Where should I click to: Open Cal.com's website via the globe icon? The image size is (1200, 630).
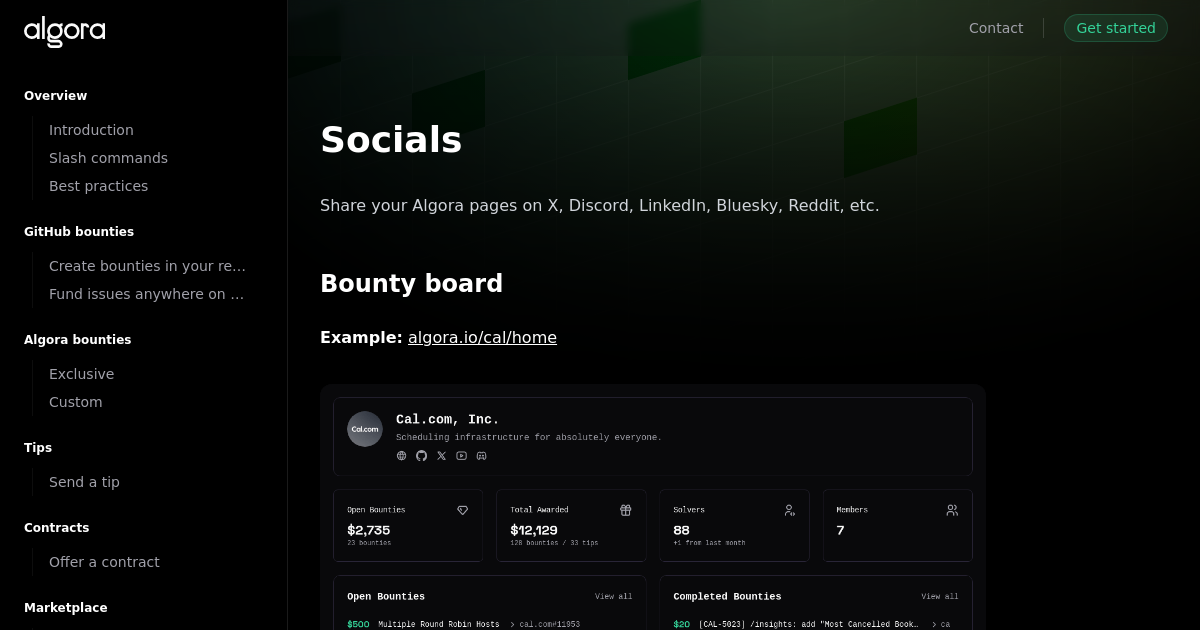pyautogui.click(x=402, y=455)
